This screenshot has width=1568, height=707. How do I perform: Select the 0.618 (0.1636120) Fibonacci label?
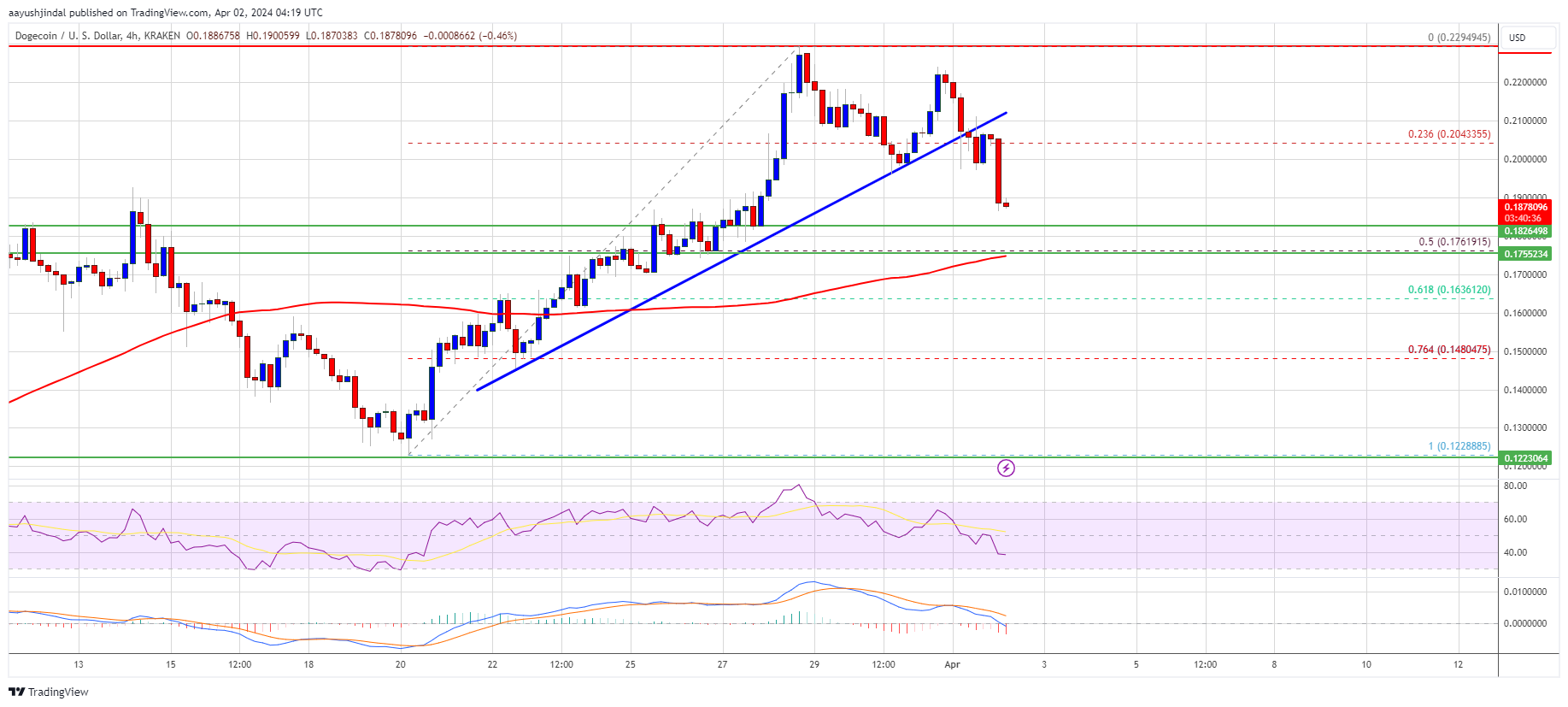point(1449,290)
